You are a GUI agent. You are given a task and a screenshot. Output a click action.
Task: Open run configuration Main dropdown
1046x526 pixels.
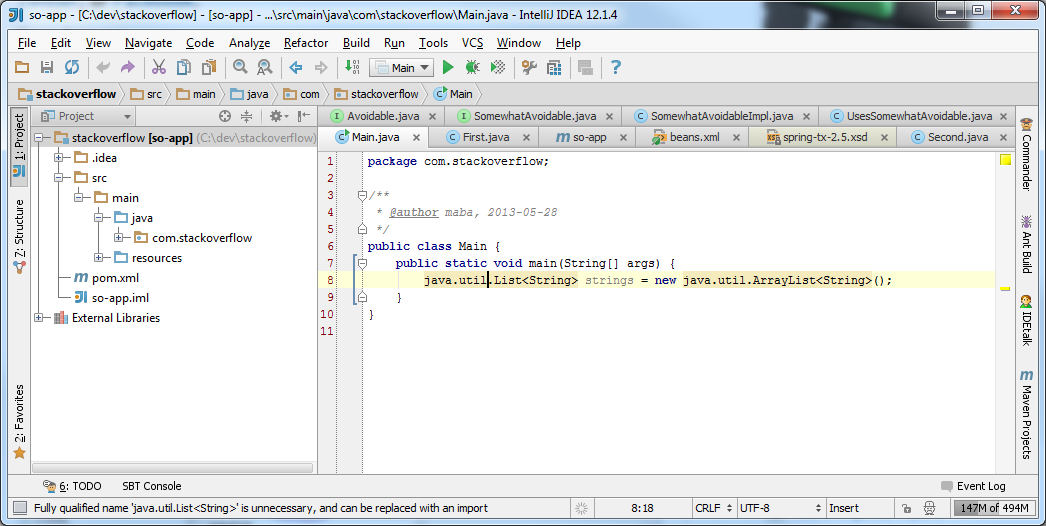tap(402, 67)
